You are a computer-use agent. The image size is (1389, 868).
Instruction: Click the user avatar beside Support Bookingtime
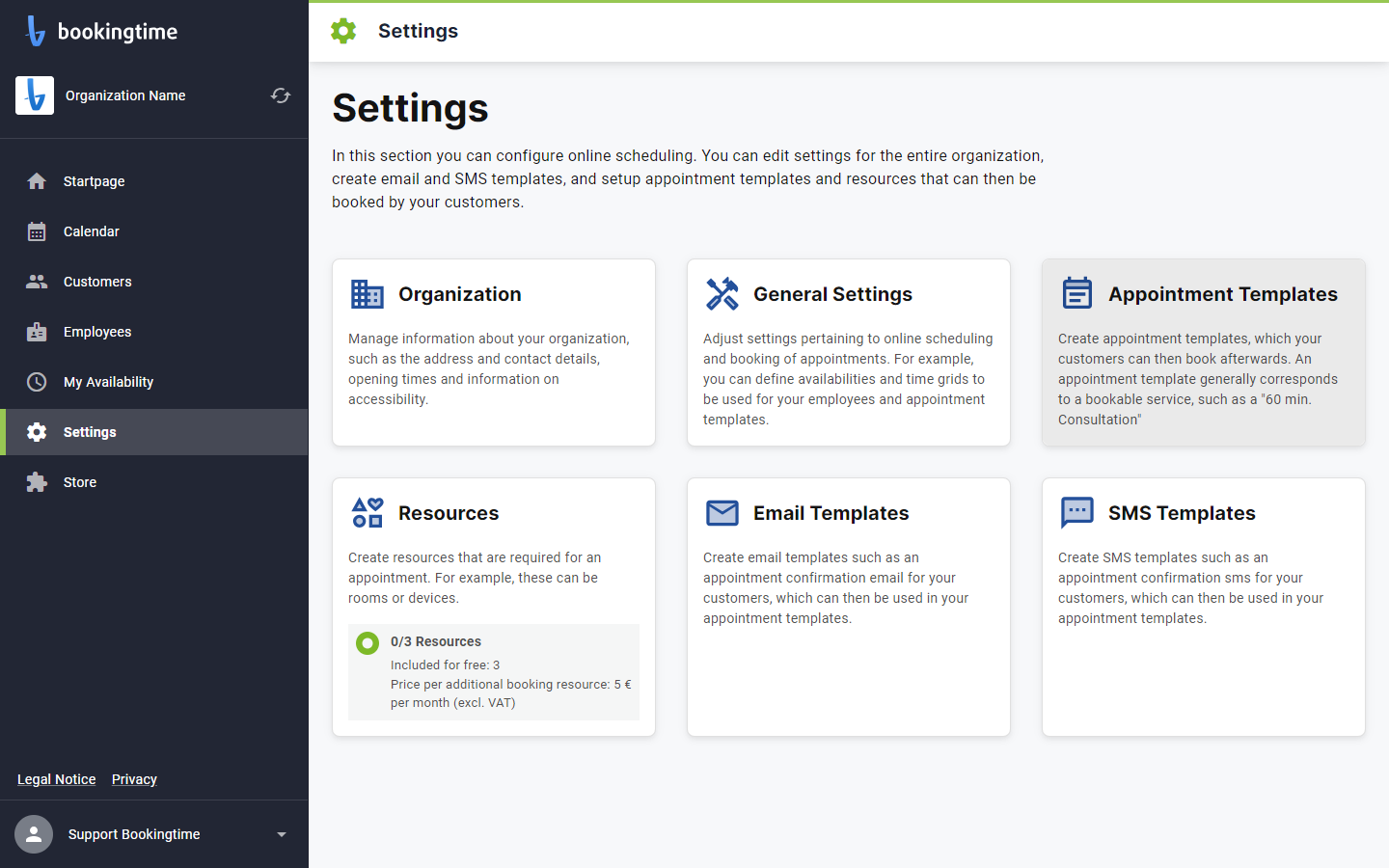[34, 834]
